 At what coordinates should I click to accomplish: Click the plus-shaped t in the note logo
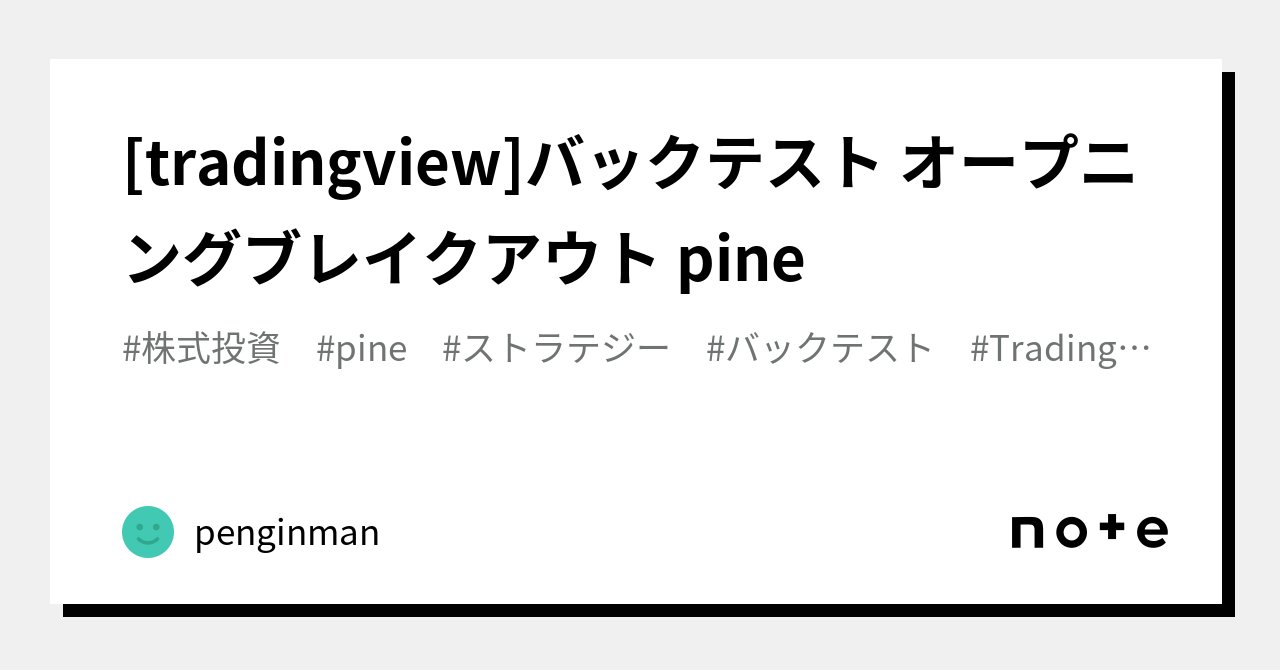(x=1113, y=528)
